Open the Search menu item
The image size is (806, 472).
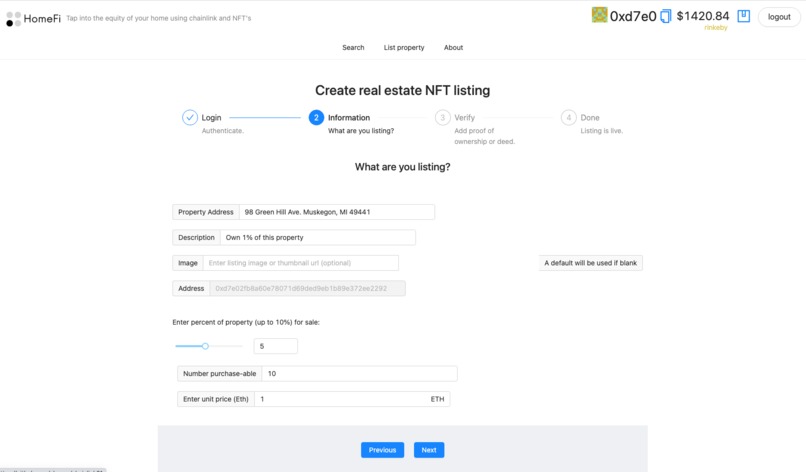(353, 47)
